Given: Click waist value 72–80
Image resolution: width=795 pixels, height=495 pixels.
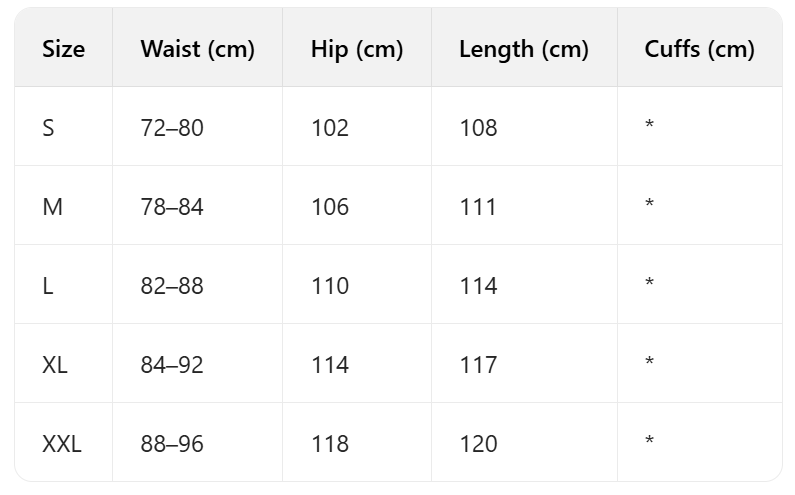Looking at the screenshot, I should [172, 128].
